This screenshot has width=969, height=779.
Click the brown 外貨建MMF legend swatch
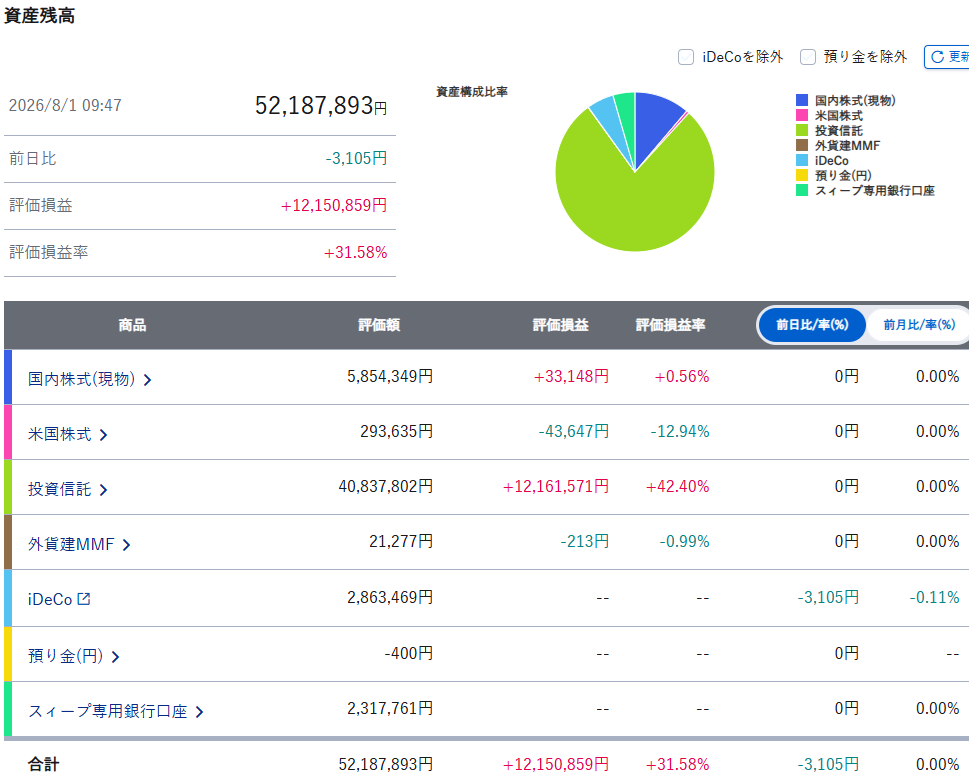(x=802, y=145)
